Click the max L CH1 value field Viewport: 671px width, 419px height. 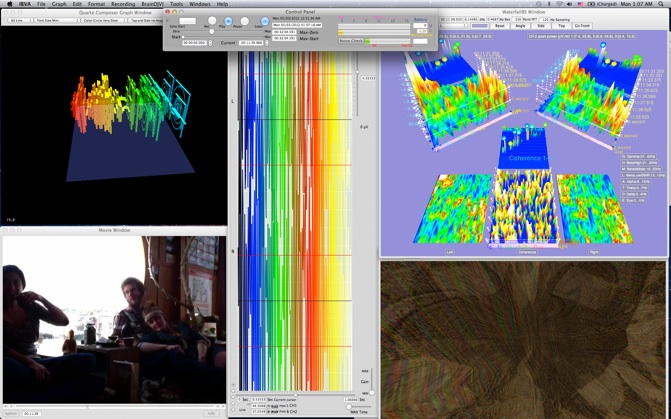point(258,405)
